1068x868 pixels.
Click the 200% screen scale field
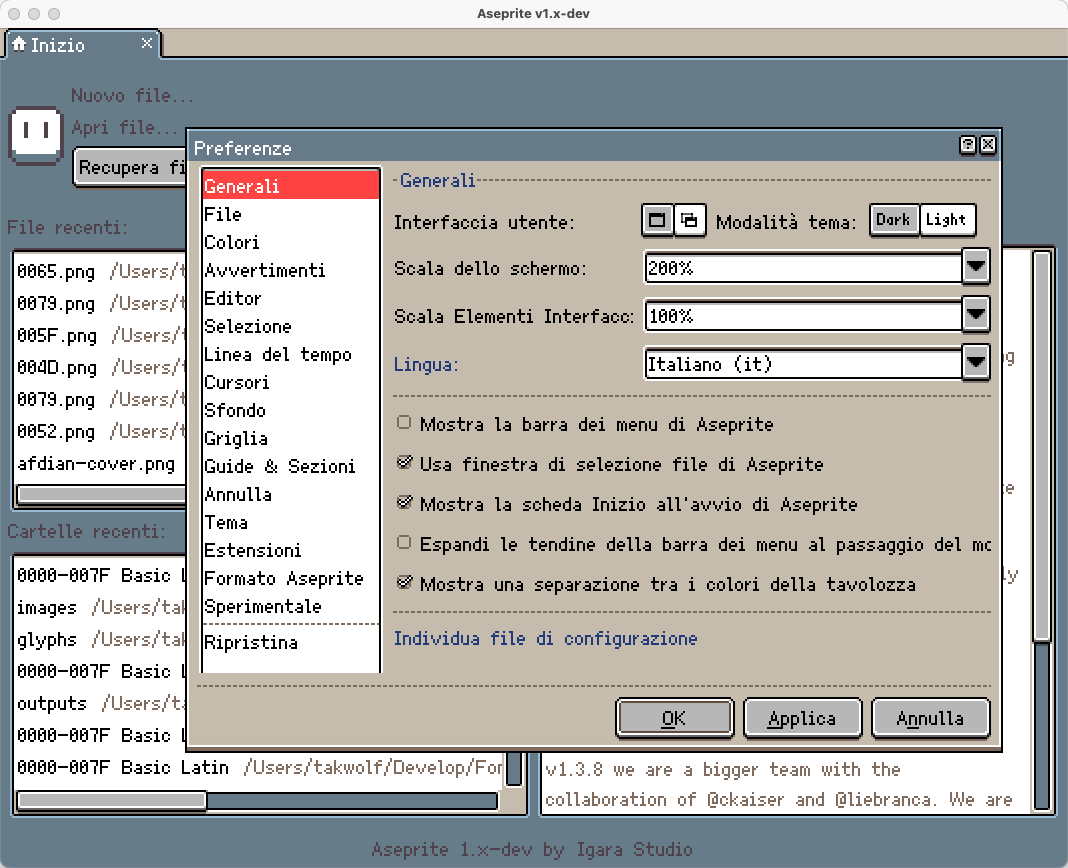click(803, 268)
